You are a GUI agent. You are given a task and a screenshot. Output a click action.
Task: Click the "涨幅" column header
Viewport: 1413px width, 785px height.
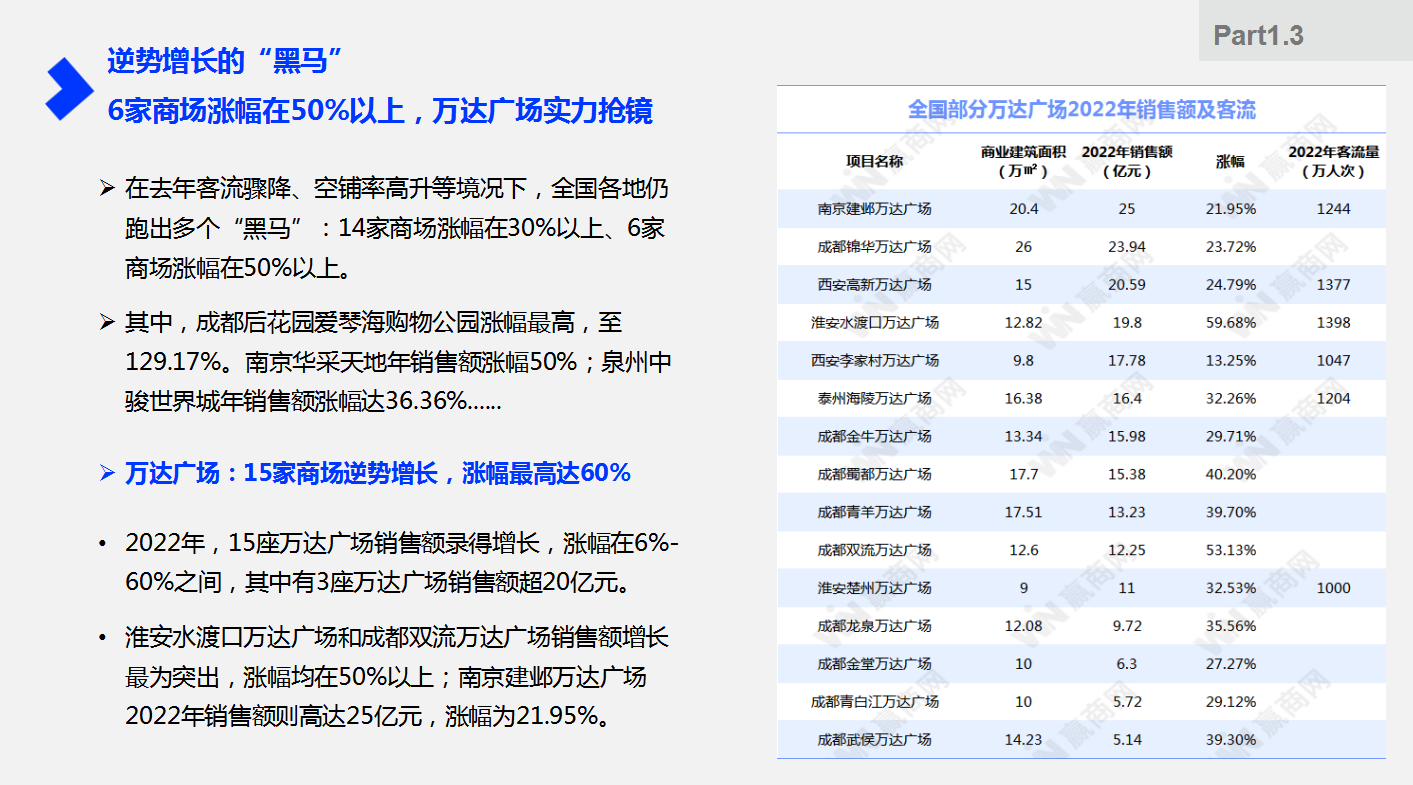(x=1230, y=161)
